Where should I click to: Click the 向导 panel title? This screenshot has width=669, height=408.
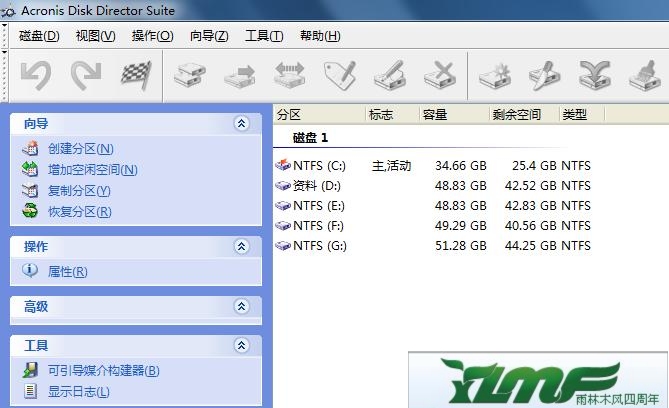coord(36,123)
